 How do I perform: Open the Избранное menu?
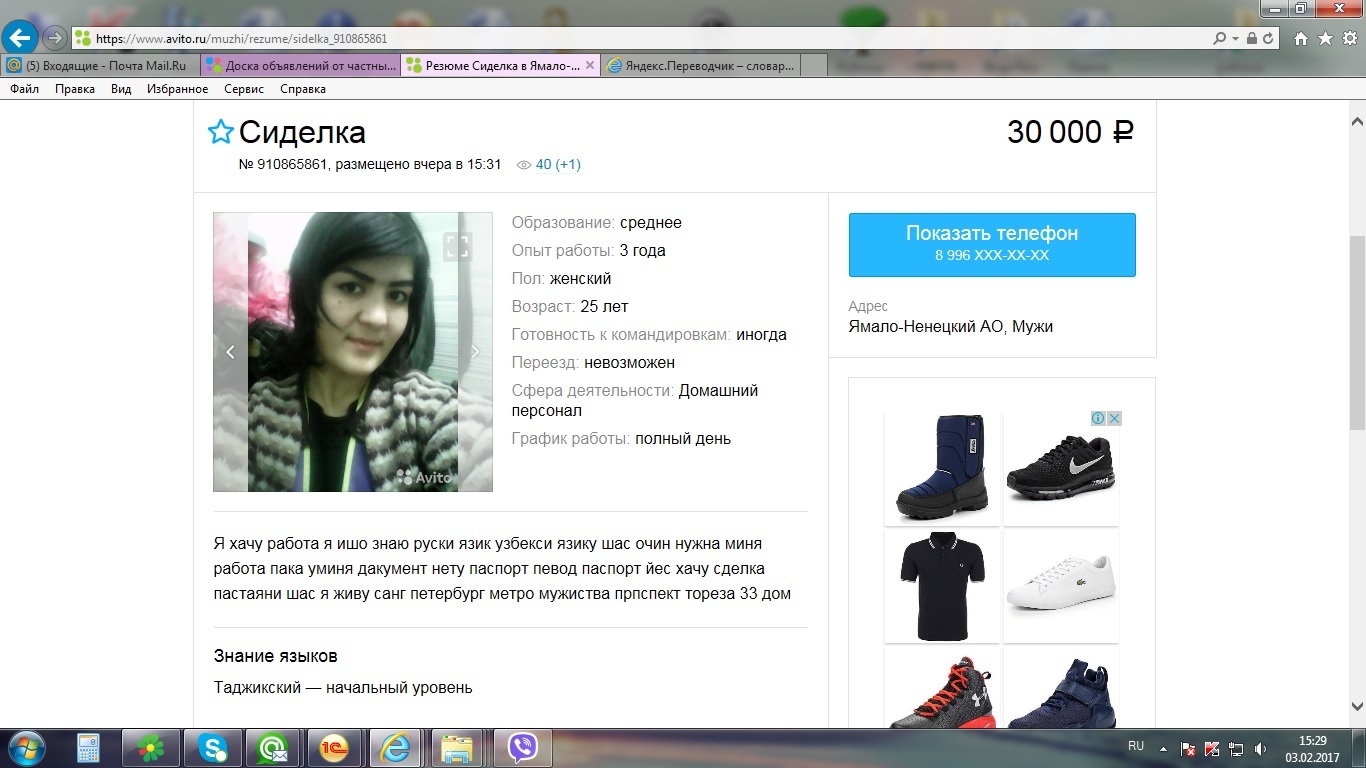pyautogui.click(x=177, y=89)
